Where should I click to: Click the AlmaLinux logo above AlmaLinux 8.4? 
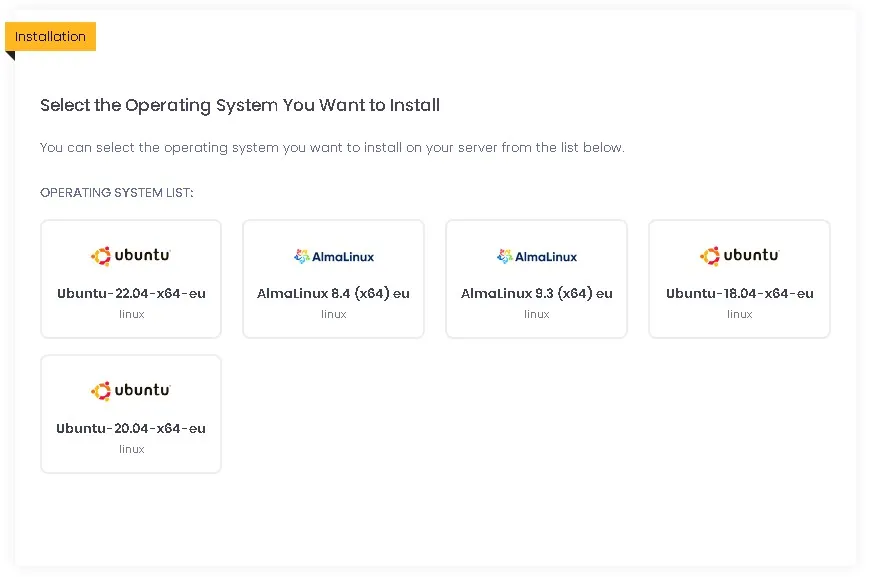(334, 257)
